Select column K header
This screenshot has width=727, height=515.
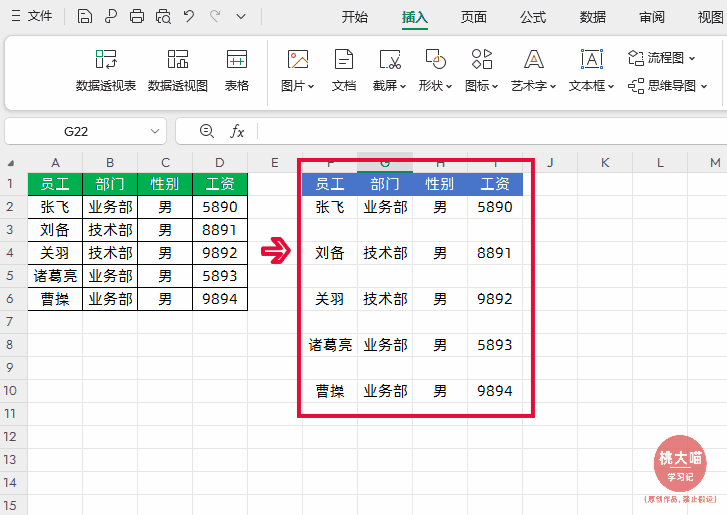[x=605, y=163]
